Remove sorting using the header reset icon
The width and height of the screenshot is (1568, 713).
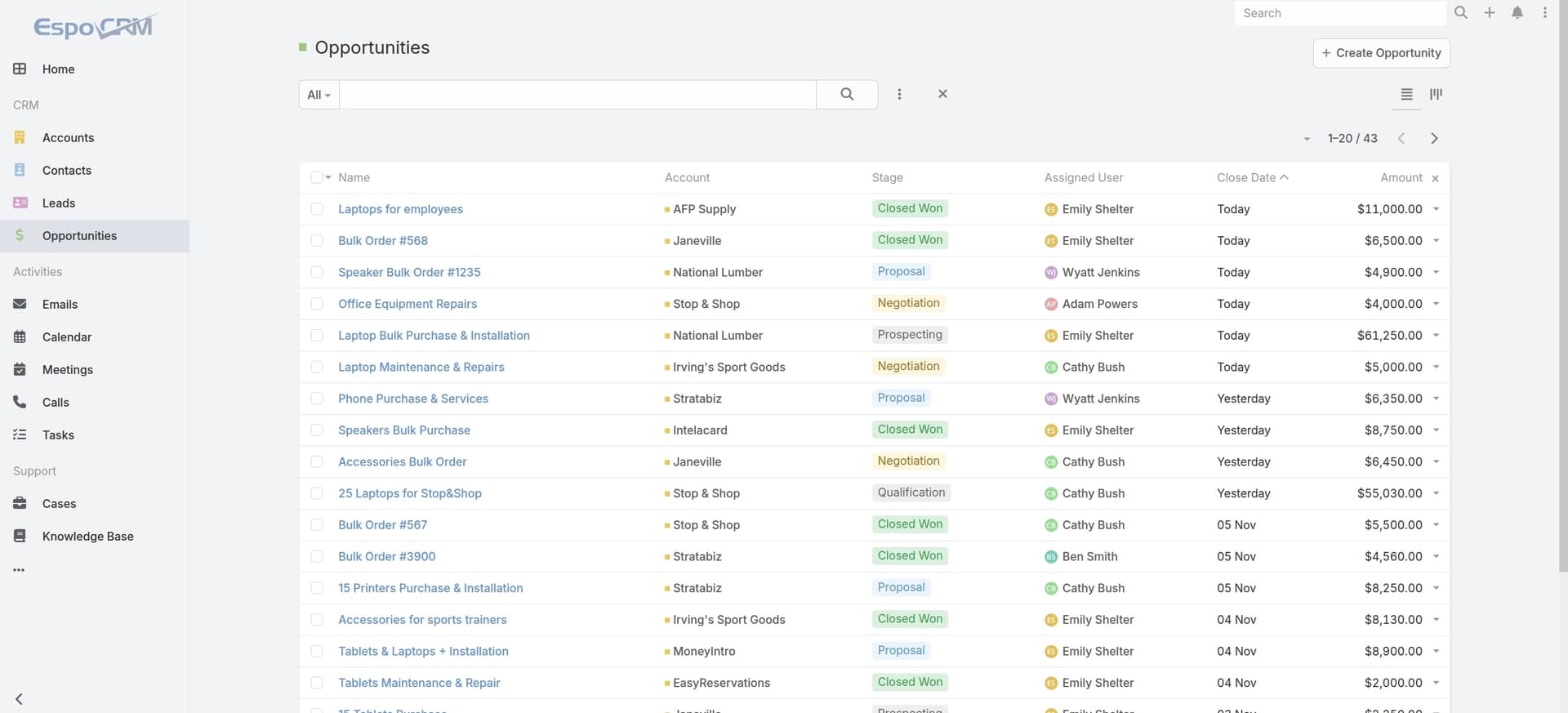(x=1435, y=179)
